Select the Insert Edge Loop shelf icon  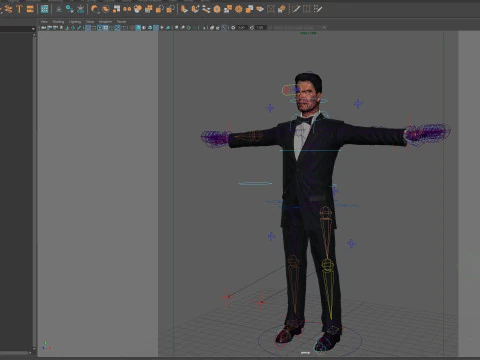(x=306, y=9)
